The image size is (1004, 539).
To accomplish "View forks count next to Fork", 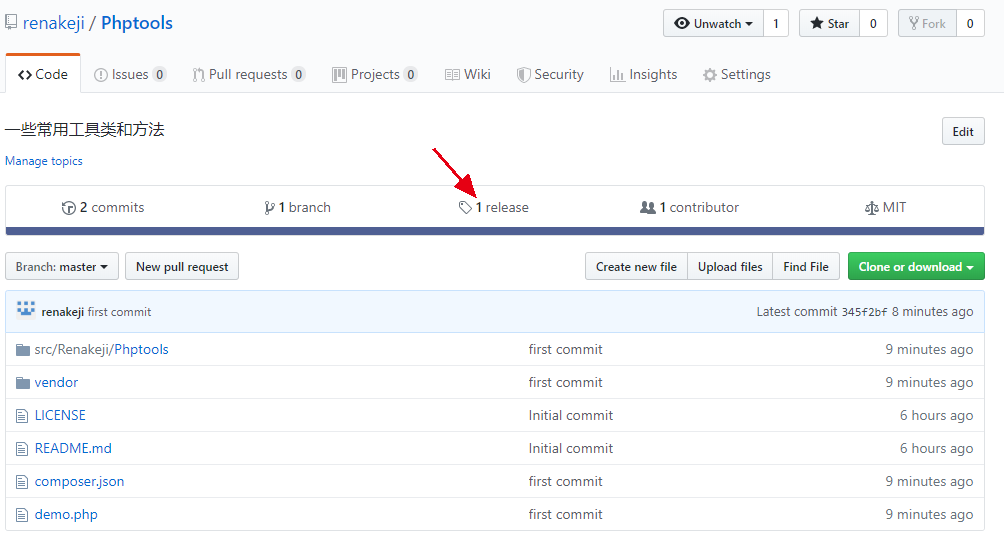I will coord(970,24).
